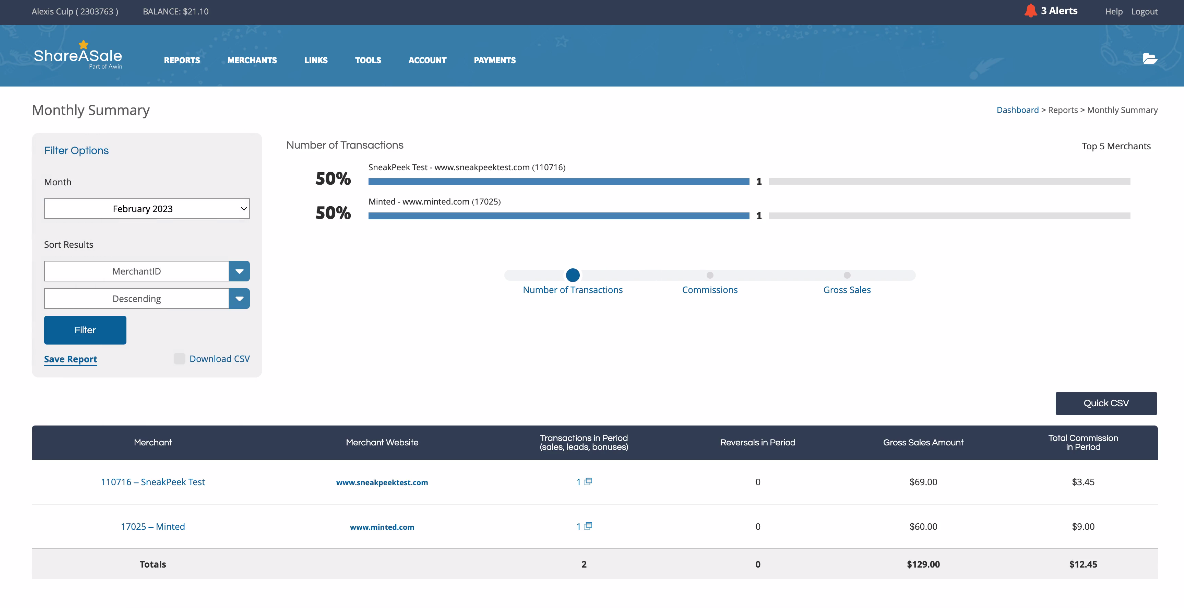
Task: Click the Save Report link
Action: [70, 360]
